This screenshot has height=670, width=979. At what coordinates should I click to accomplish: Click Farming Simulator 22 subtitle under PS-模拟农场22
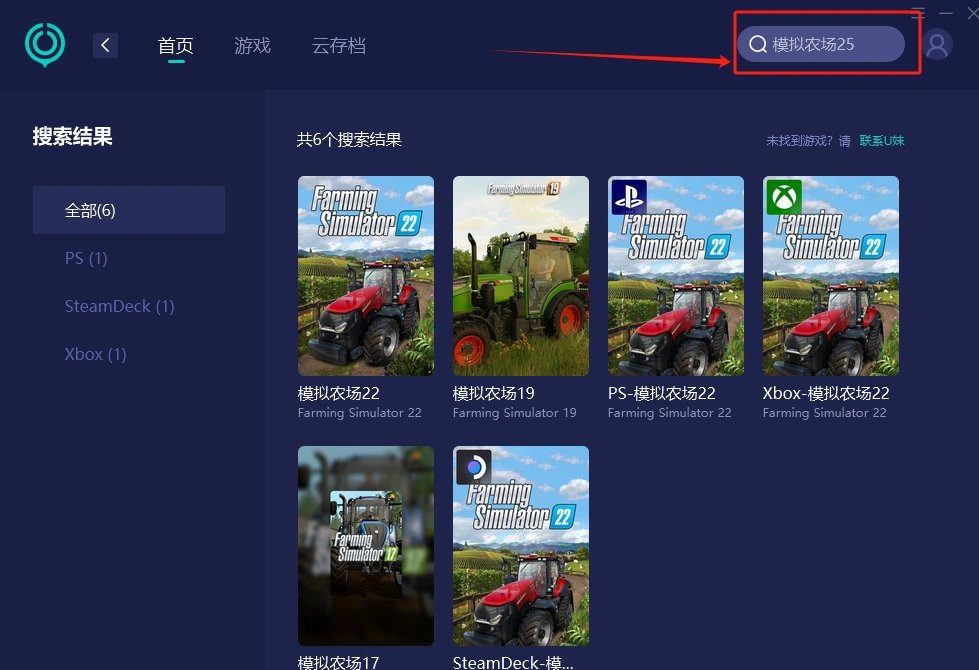(669, 413)
